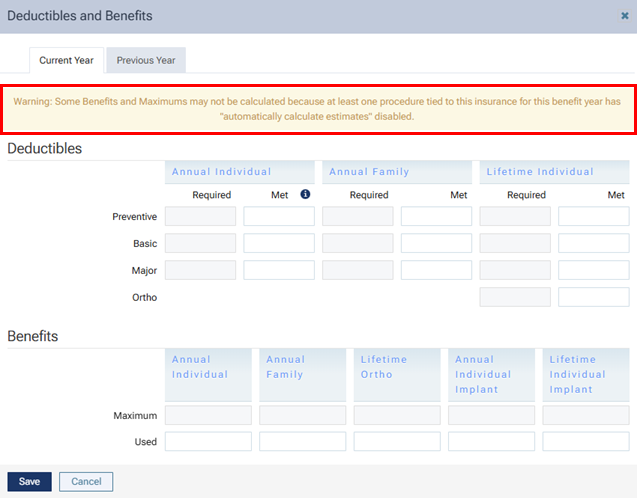Click Used field under Lifetime Individual Implant
Viewport: 637px width, 498px height.
(586, 441)
